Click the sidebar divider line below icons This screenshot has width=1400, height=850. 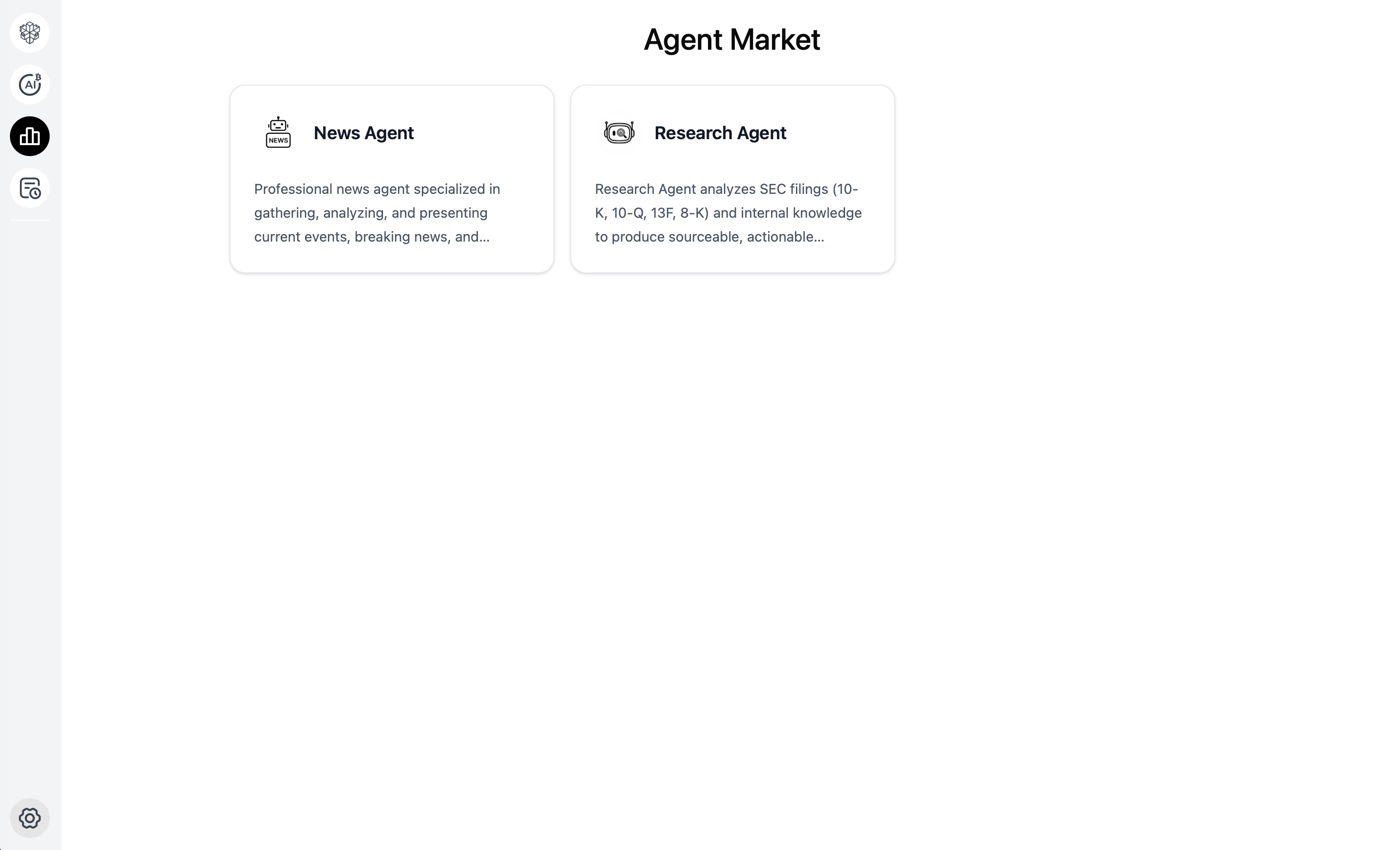point(29,220)
